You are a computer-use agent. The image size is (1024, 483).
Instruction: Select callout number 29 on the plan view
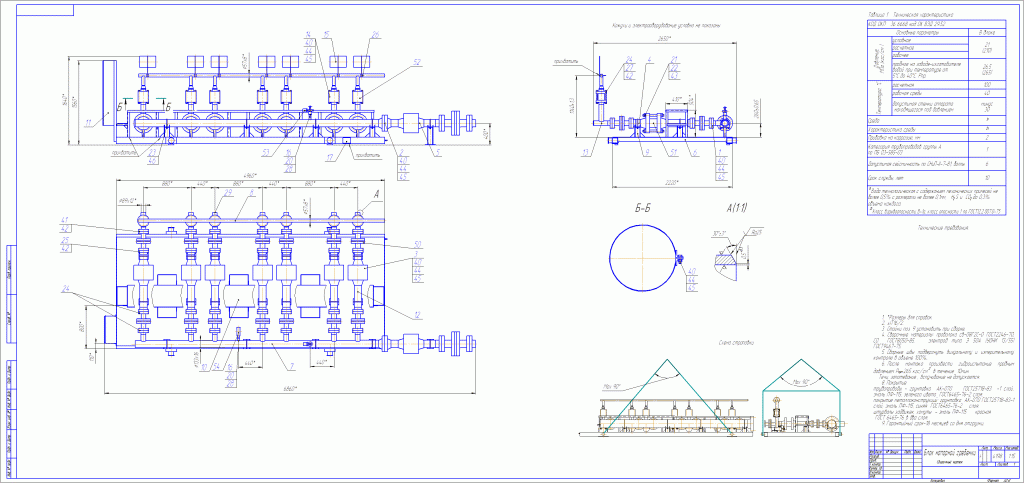(228, 193)
